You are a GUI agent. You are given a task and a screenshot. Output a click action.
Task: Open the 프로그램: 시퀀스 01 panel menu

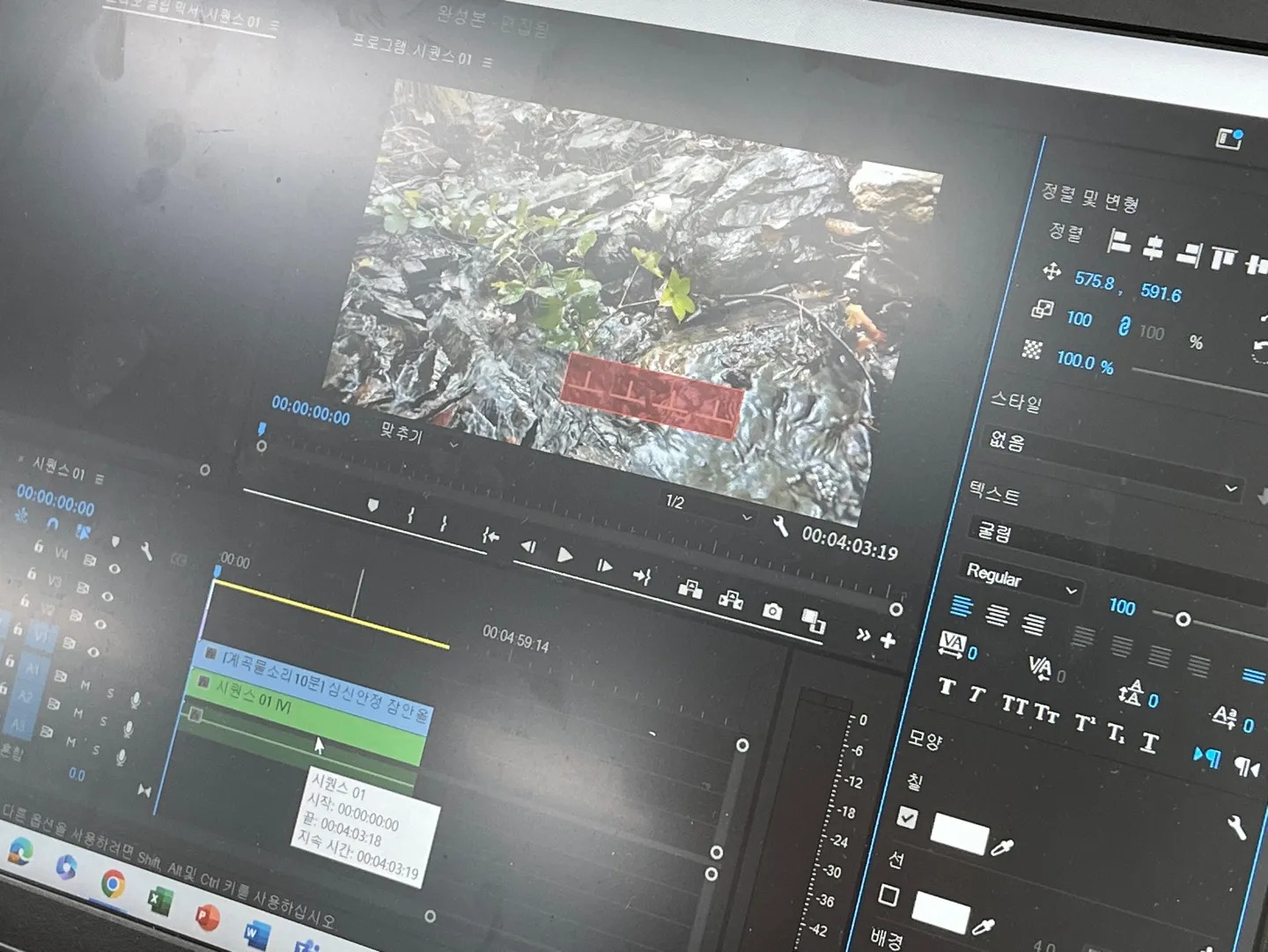[x=488, y=62]
